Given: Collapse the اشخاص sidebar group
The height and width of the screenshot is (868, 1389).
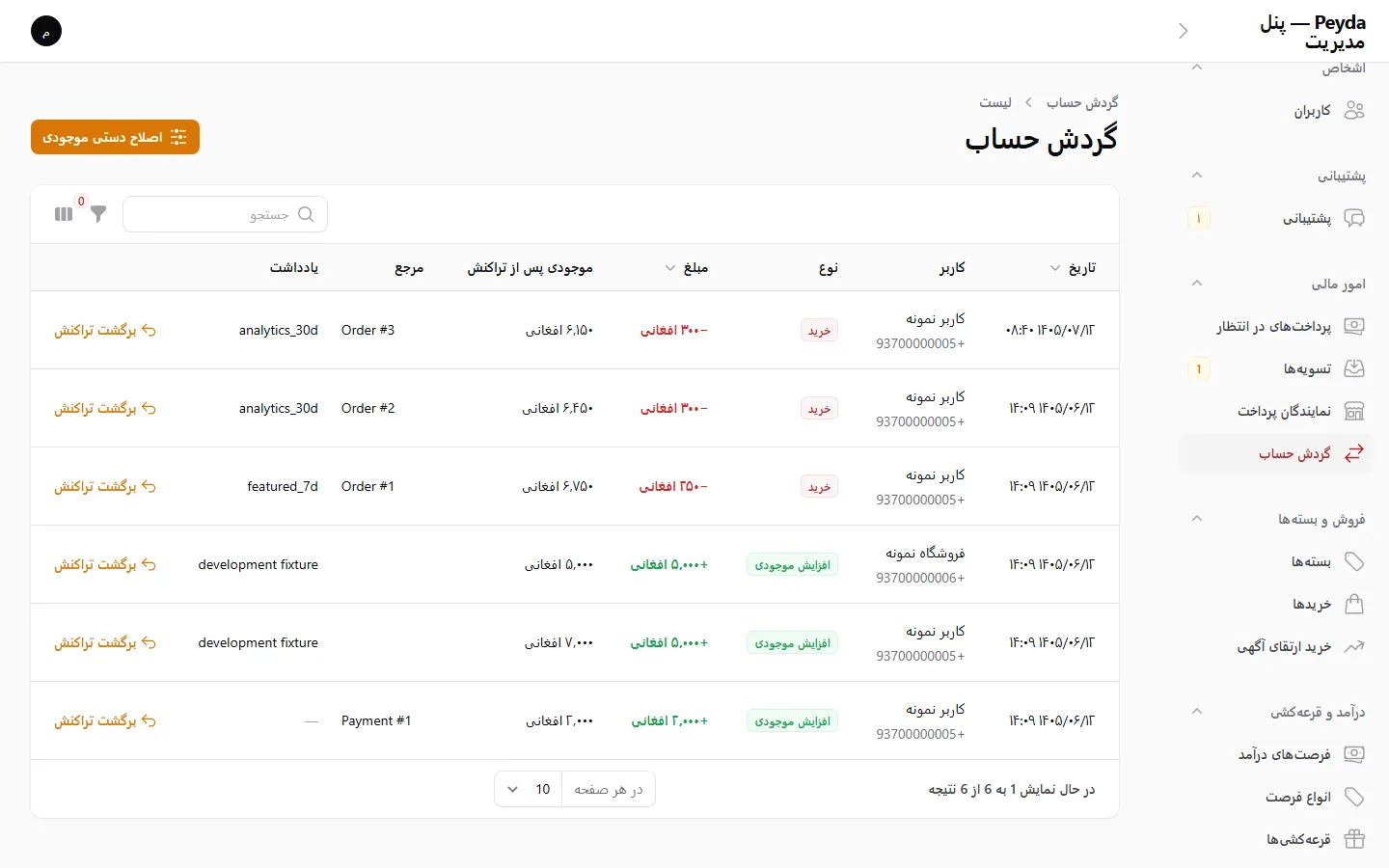Looking at the screenshot, I should tap(1197, 68).
